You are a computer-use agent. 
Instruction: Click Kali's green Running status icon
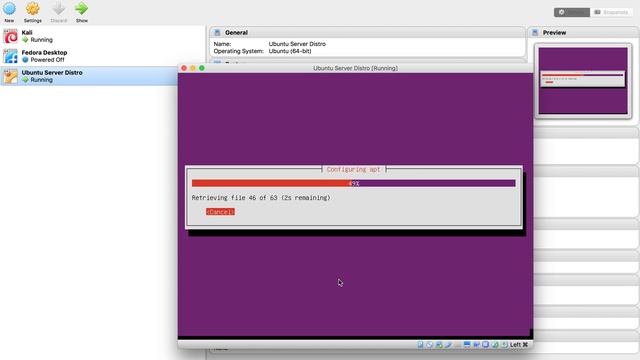point(25,40)
